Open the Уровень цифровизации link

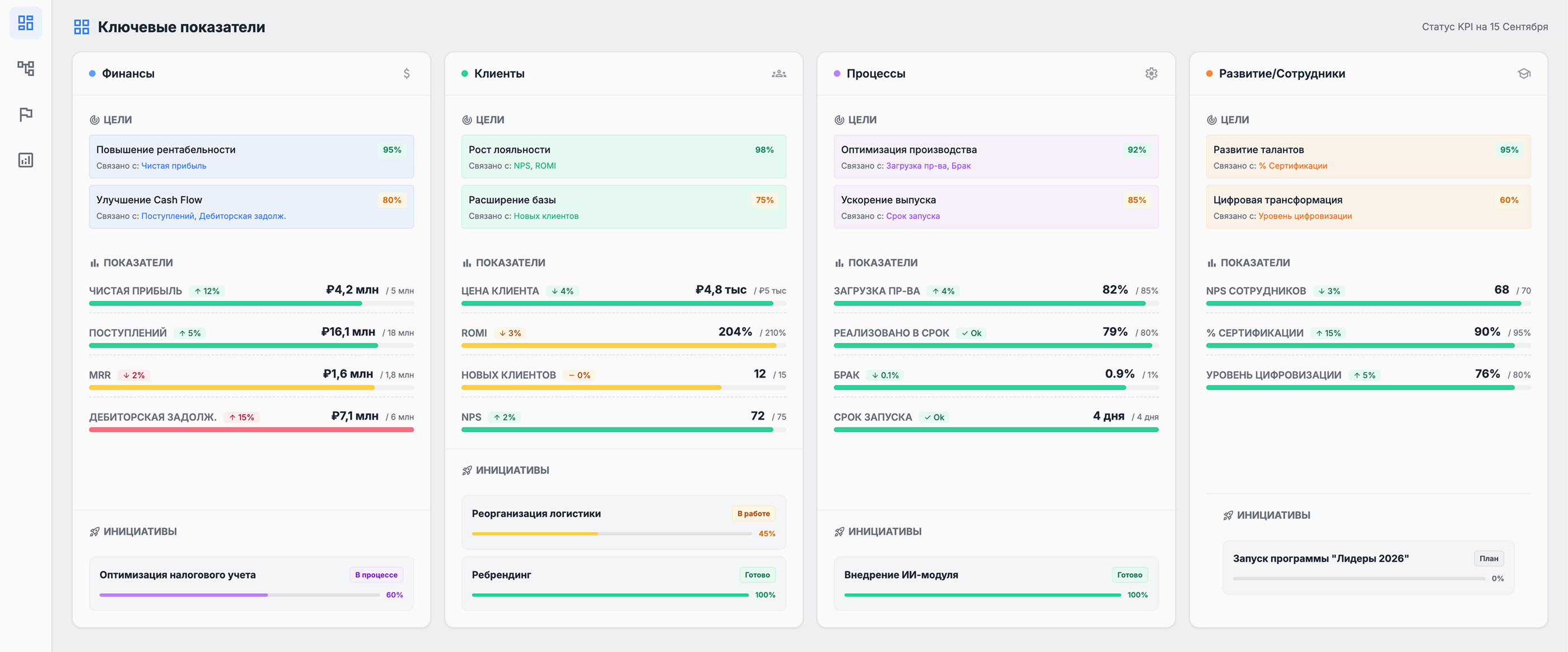click(1305, 216)
